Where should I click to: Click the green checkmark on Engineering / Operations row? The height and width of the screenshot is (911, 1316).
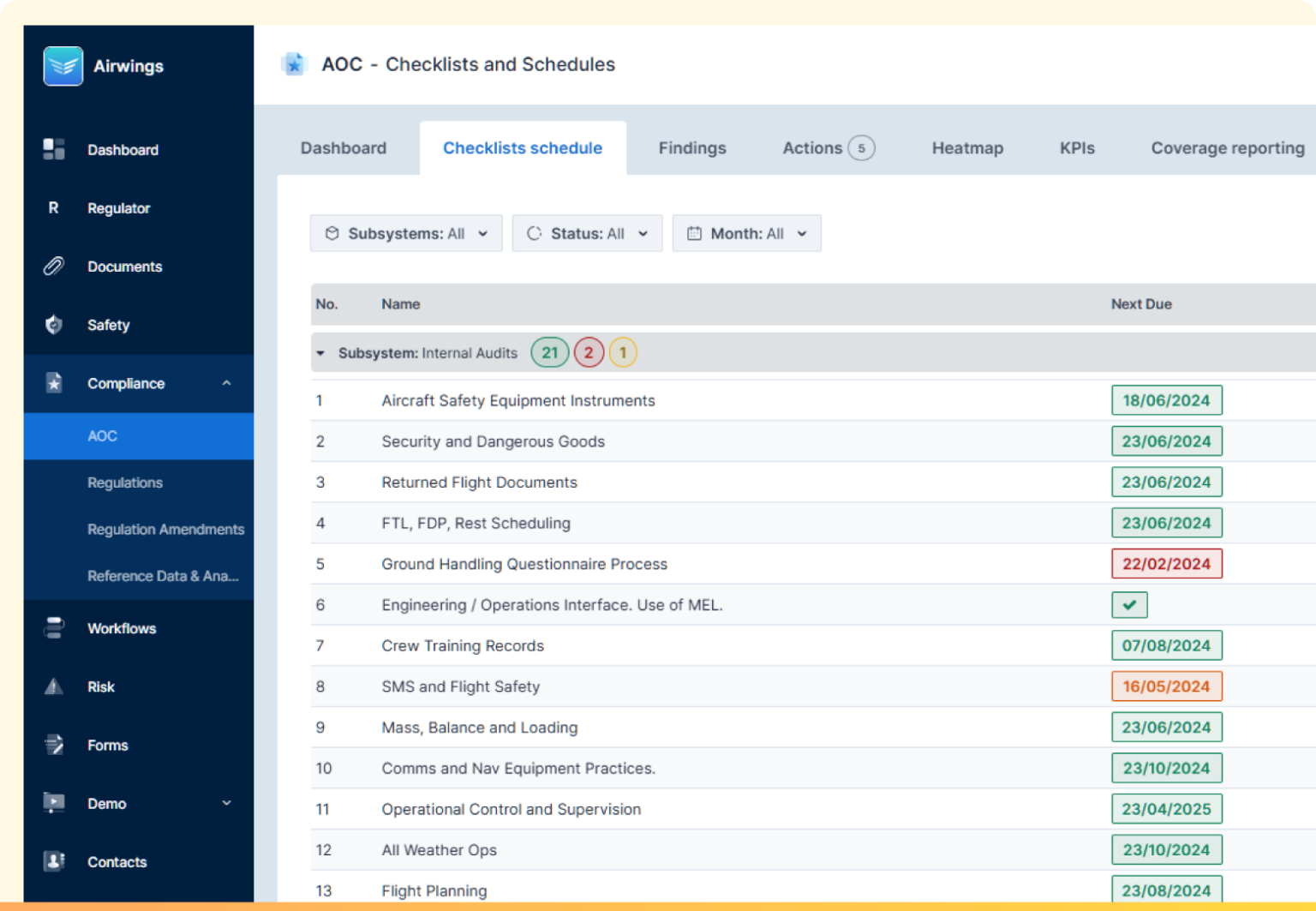tap(1128, 604)
